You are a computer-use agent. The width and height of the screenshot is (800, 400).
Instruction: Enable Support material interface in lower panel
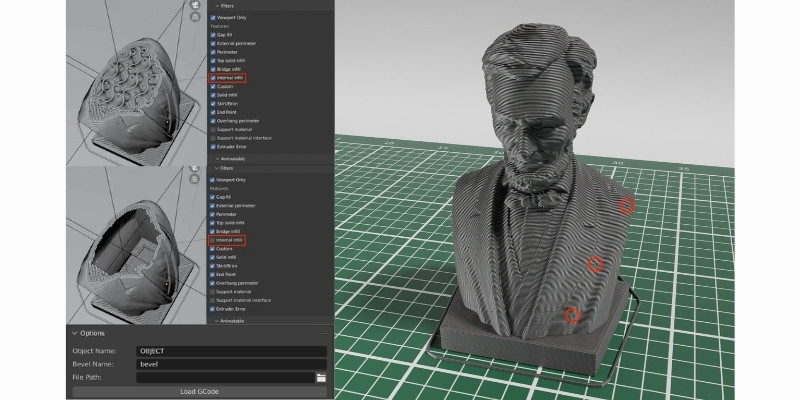click(213, 301)
